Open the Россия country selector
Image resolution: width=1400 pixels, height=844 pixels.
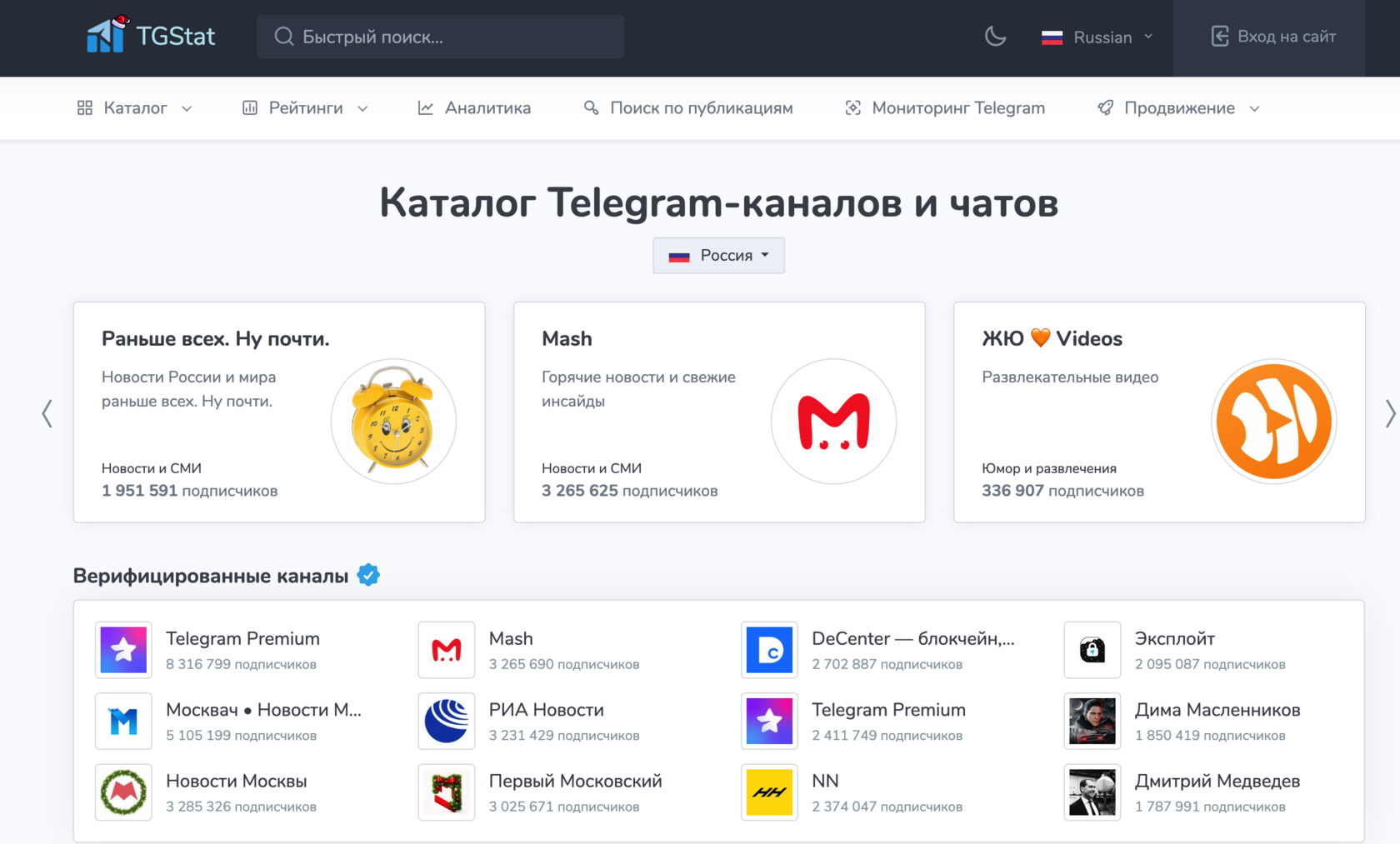click(718, 255)
